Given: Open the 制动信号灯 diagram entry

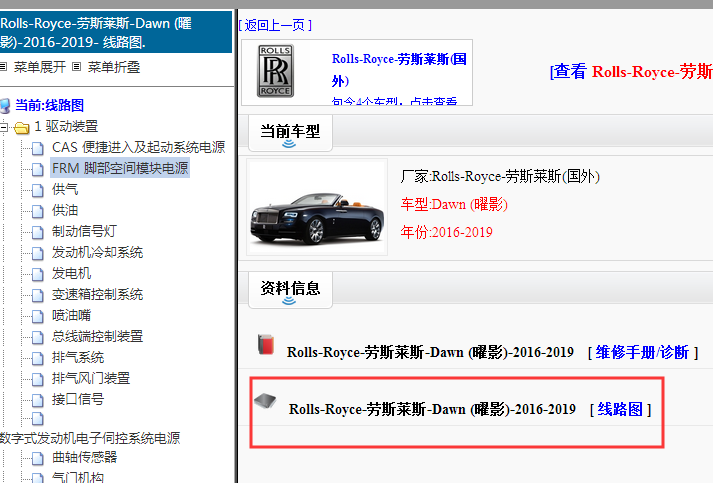Looking at the screenshot, I should (x=85, y=231).
